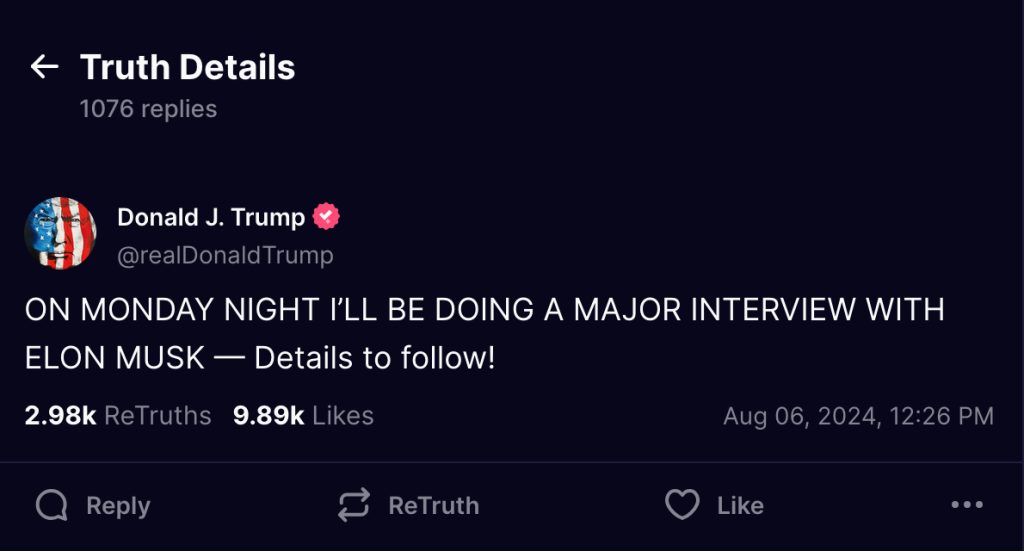Open Donald J. Trump profile avatar
Viewport: 1024px width, 551px height.
tap(60, 233)
